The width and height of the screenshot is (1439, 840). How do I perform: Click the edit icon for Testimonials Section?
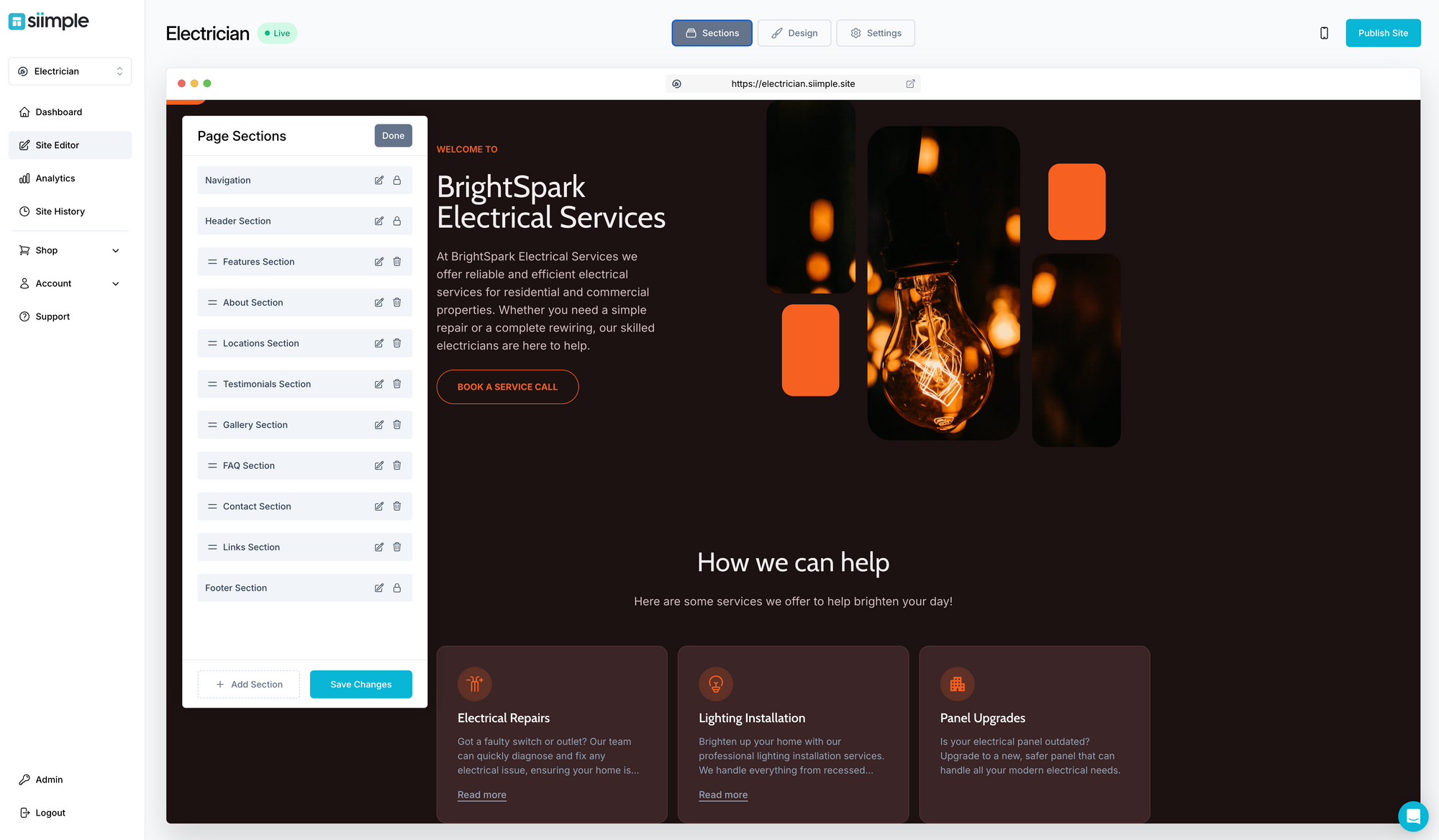(x=378, y=384)
